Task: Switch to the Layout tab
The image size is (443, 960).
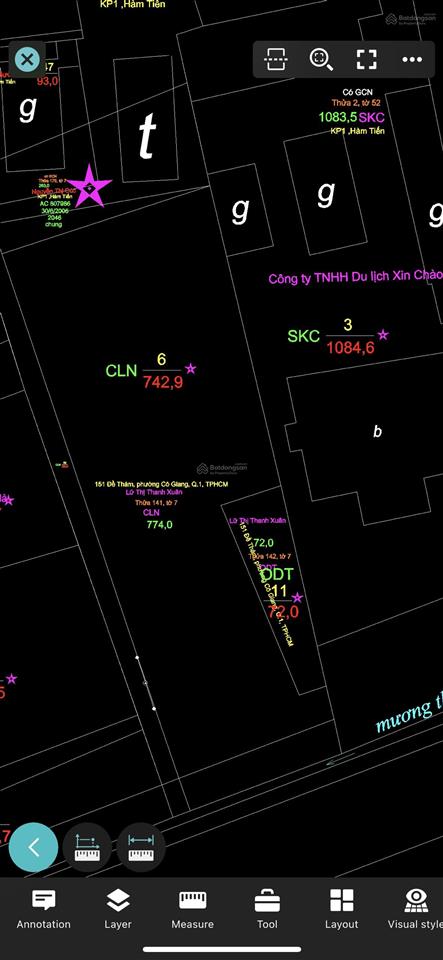Action: pyautogui.click(x=341, y=909)
